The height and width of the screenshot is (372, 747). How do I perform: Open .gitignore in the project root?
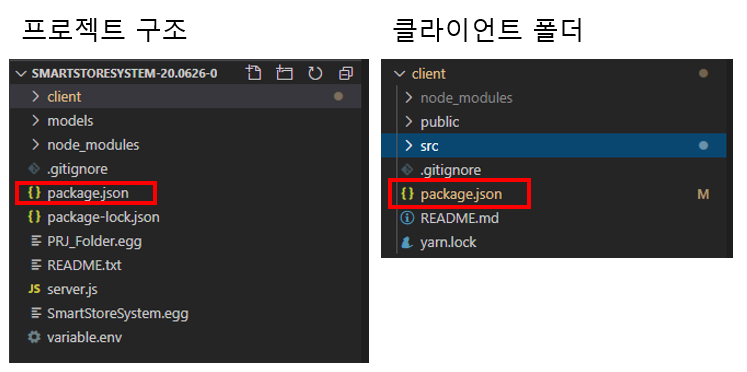point(77,169)
